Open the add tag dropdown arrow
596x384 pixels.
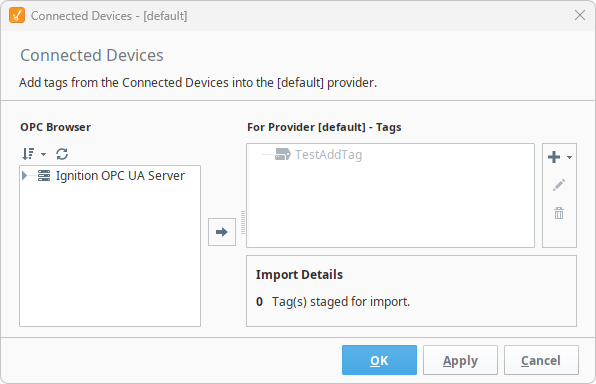pyautogui.click(x=569, y=157)
